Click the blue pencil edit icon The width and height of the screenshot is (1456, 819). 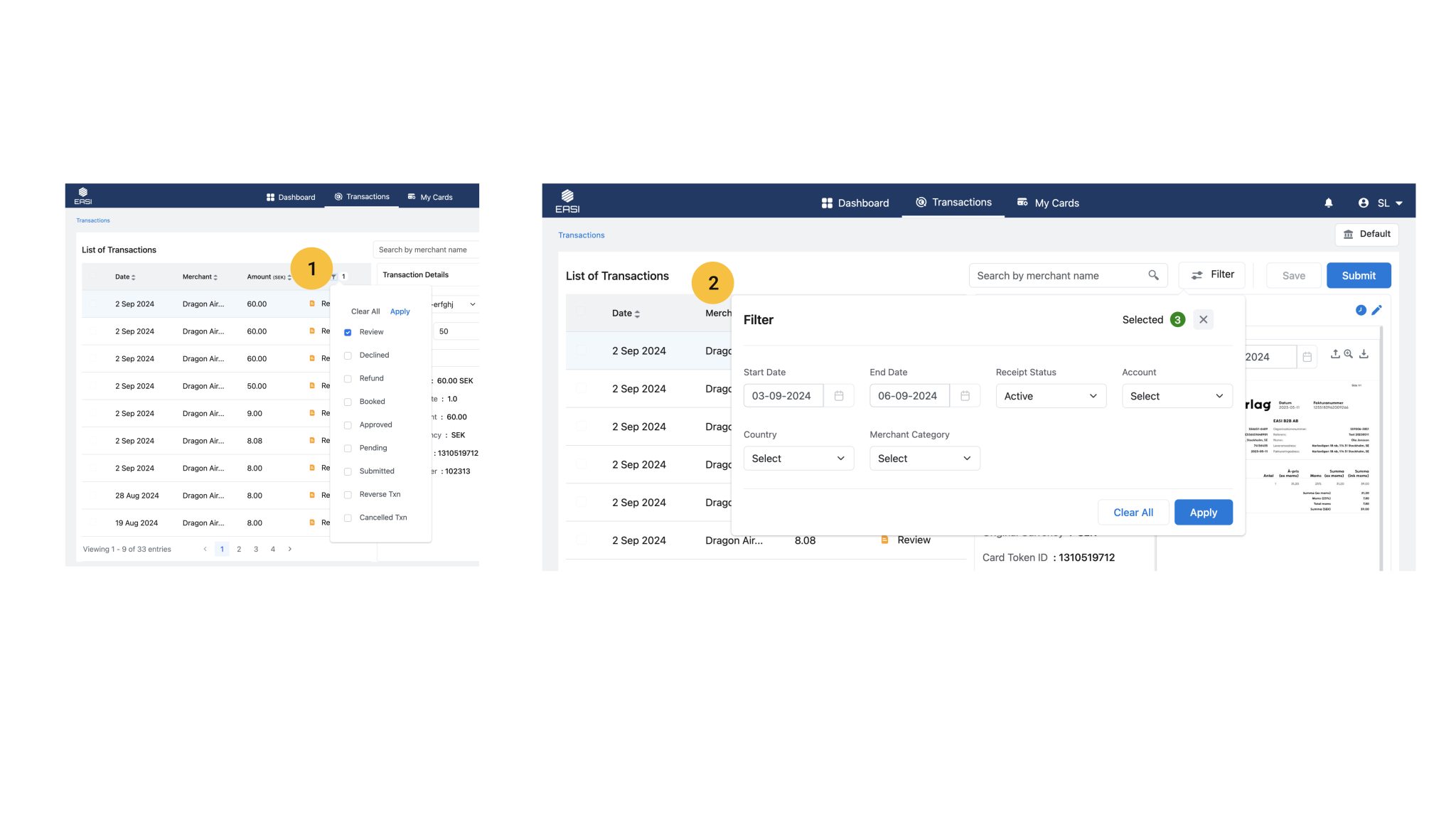(1376, 310)
